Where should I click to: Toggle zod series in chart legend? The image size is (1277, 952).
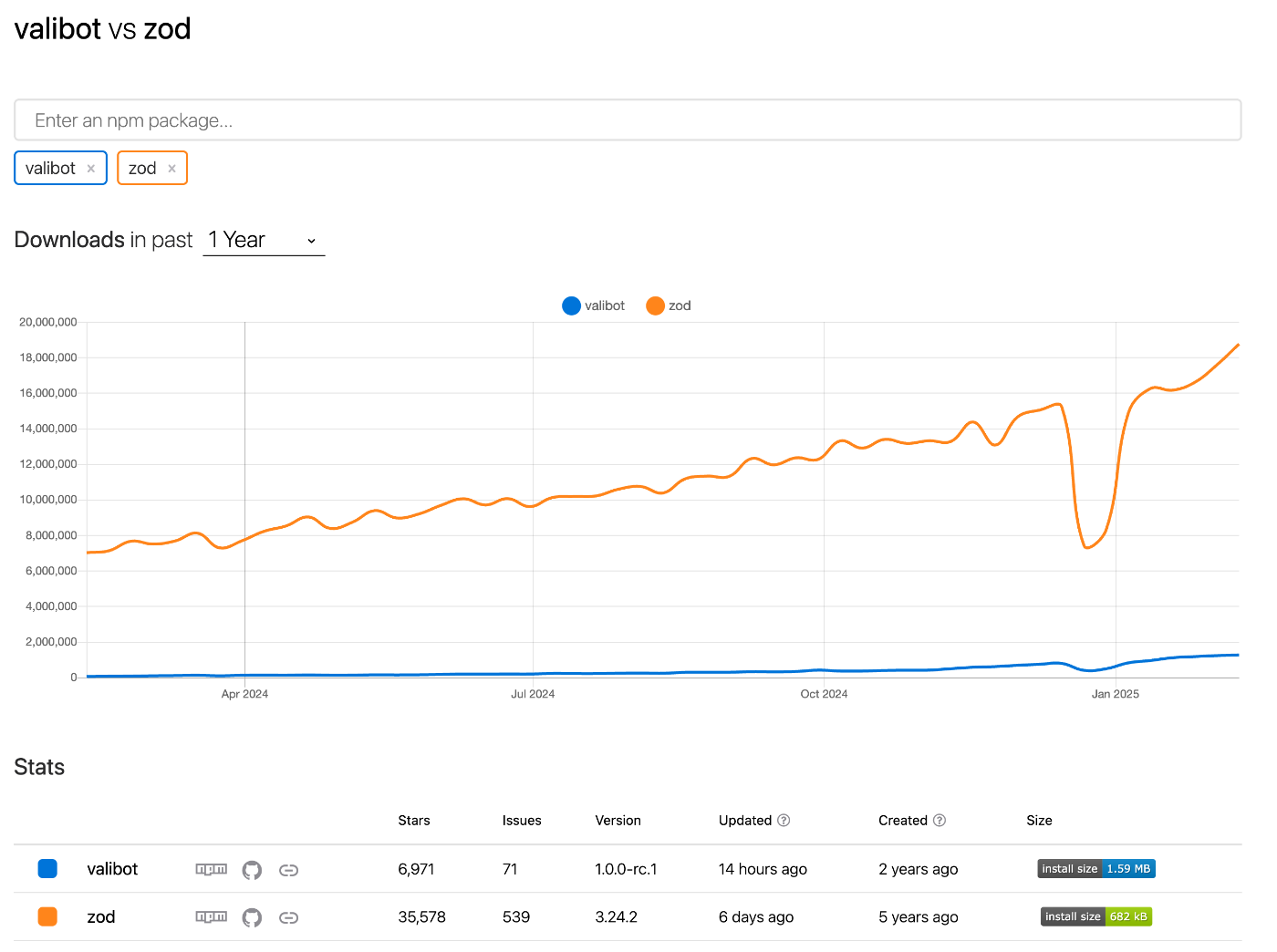[x=669, y=305]
